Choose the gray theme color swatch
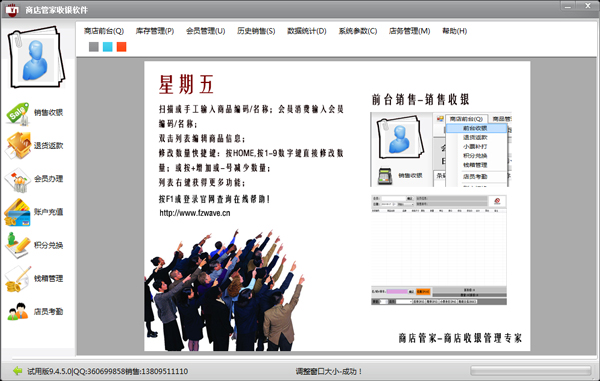This screenshot has width=600, height=381. click(94, 47)
